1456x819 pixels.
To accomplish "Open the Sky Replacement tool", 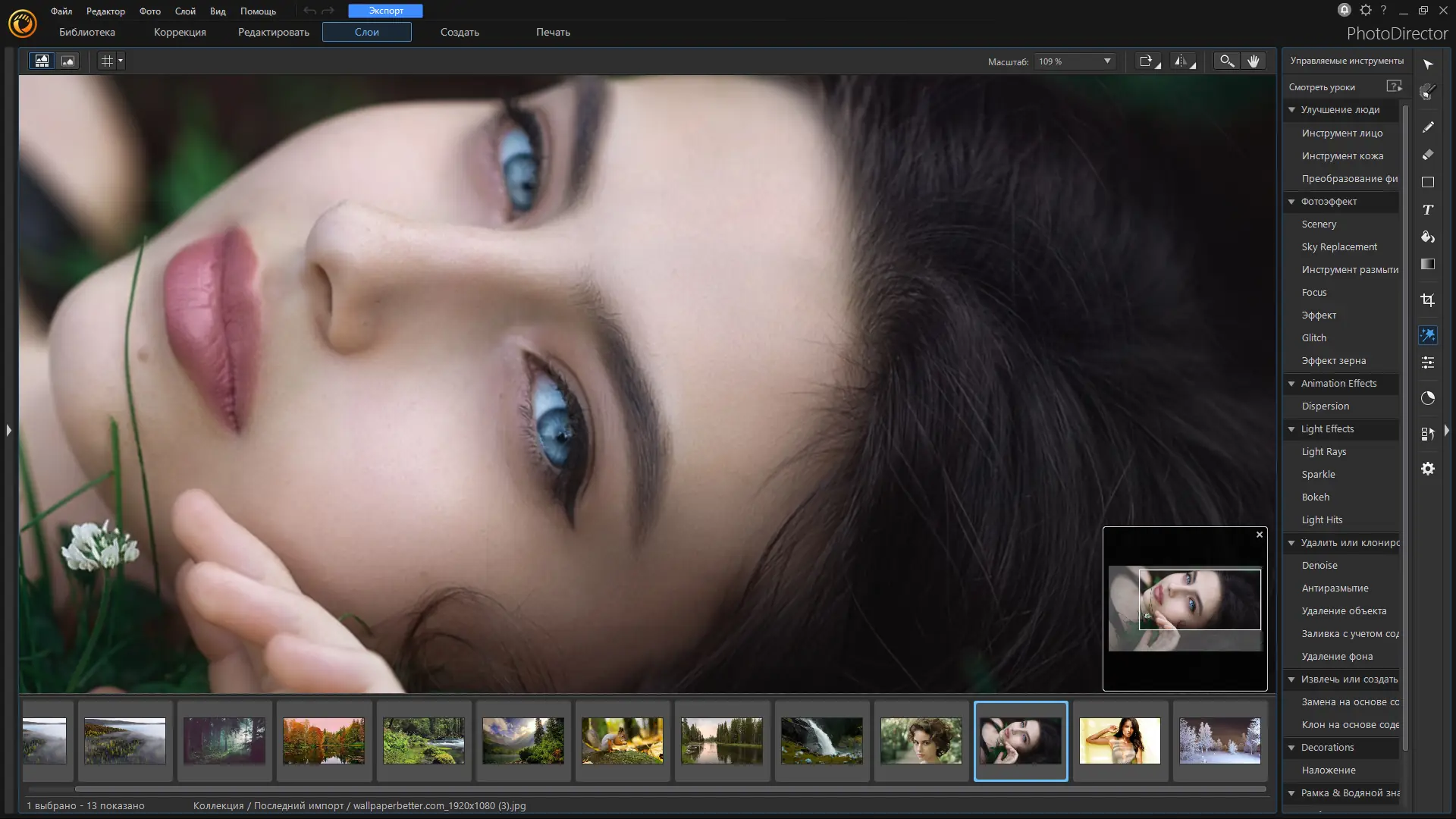I will pyautogui.click(x=1339, y=247).
